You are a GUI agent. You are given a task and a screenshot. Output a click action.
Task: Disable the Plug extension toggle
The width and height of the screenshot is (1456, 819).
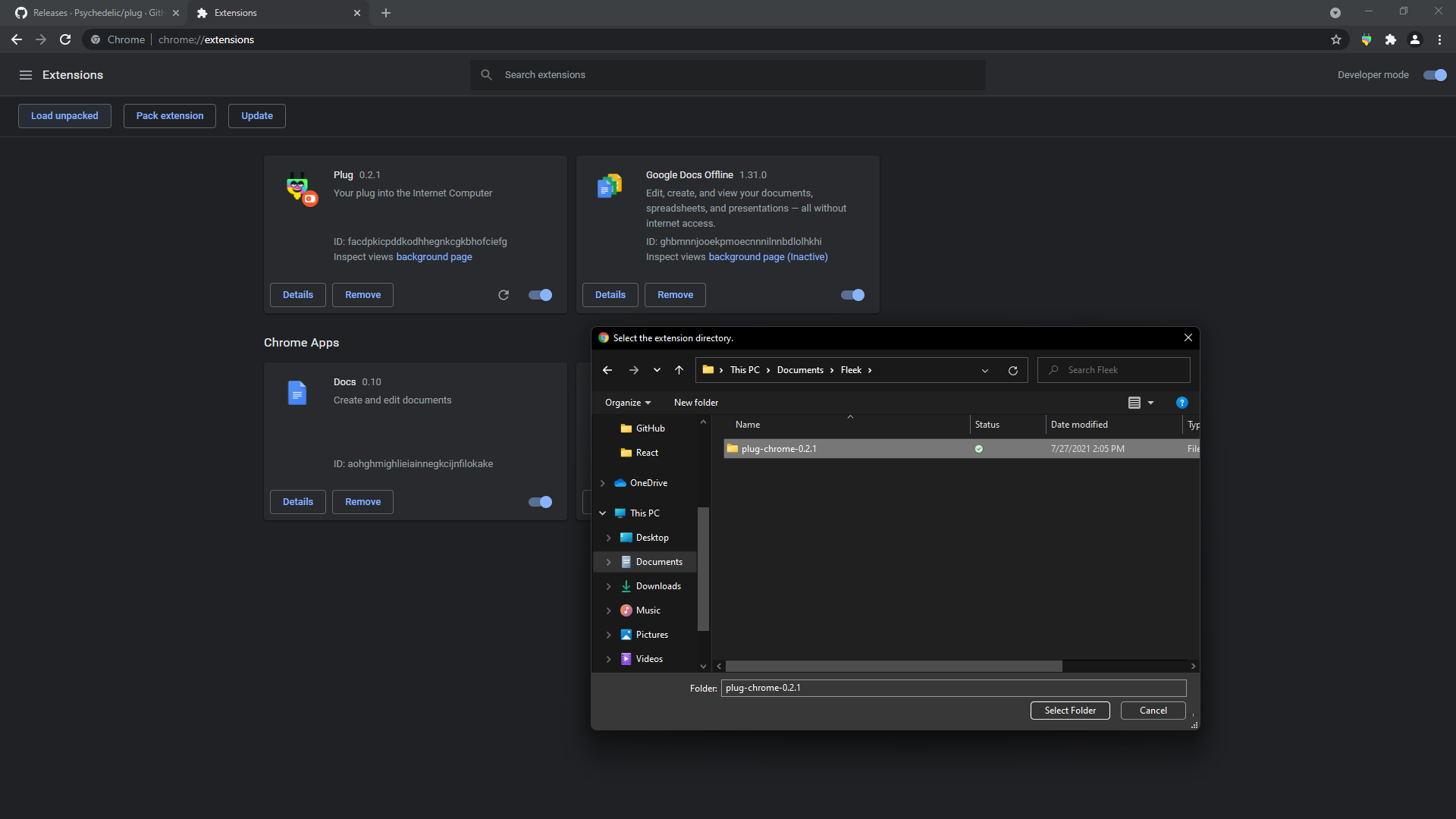click(541, 295)
